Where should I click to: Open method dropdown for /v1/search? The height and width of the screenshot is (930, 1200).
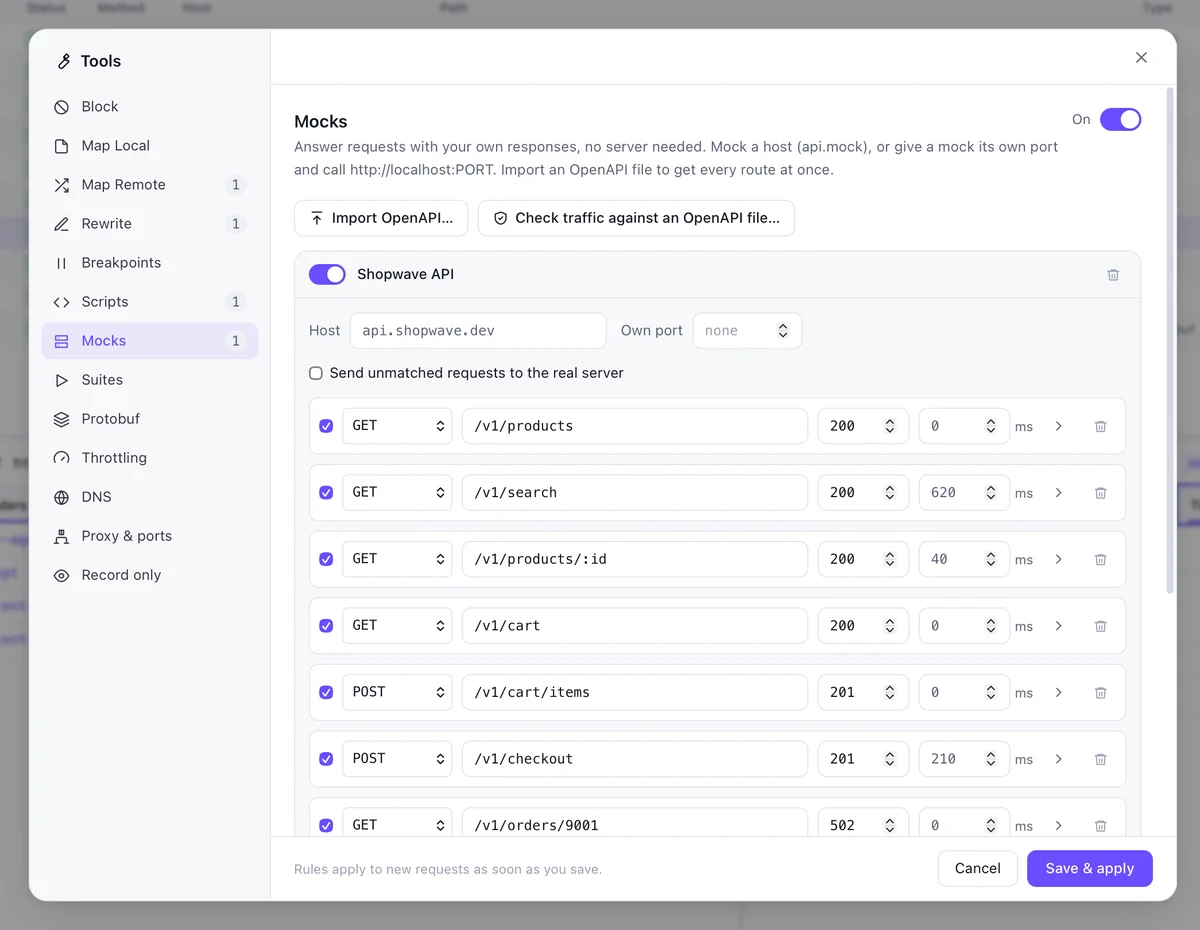pyautogui.click(x=397, y=493)
